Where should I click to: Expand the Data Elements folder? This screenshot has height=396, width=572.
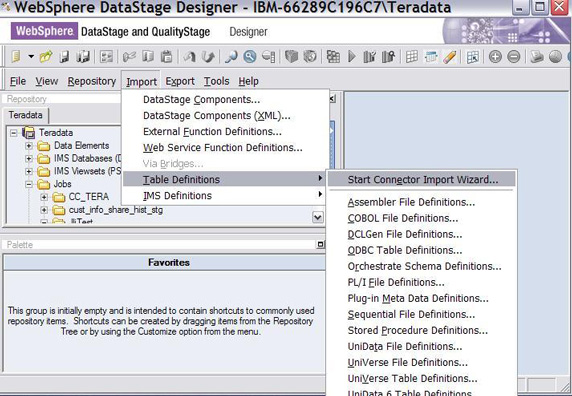point(28,146)
